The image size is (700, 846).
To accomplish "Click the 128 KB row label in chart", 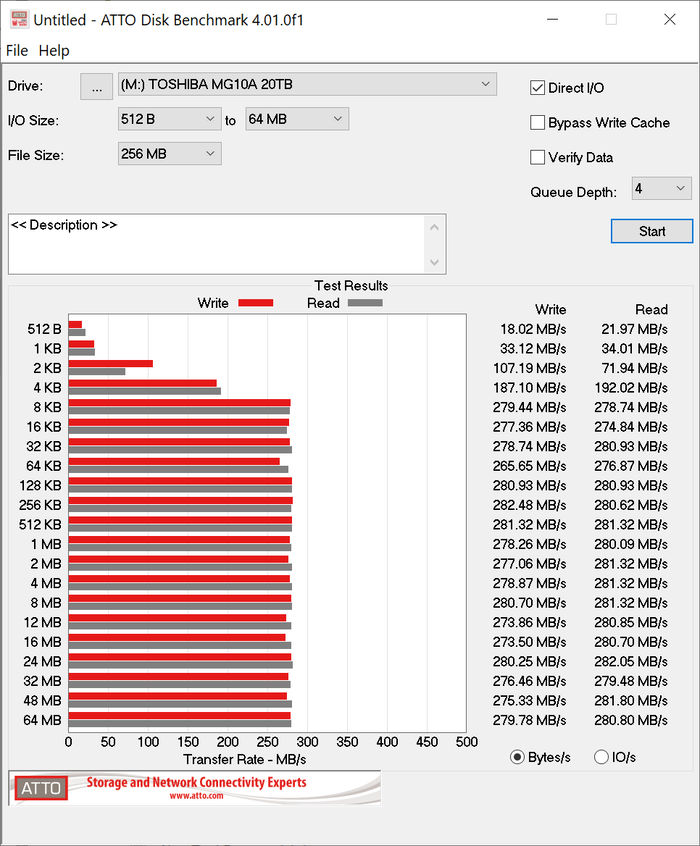I will [40, 486].
